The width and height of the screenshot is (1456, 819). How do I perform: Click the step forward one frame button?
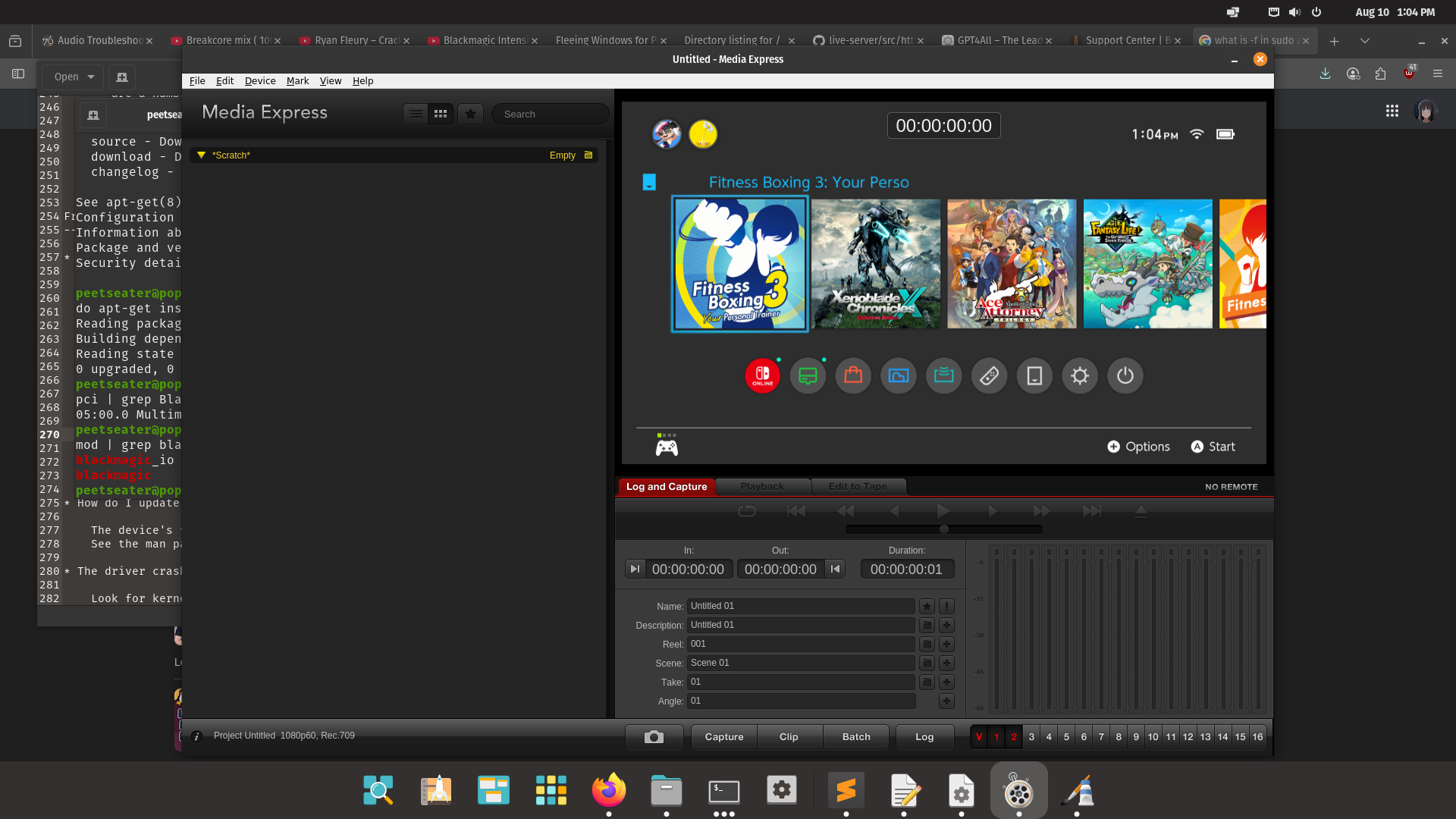[993, 510]
